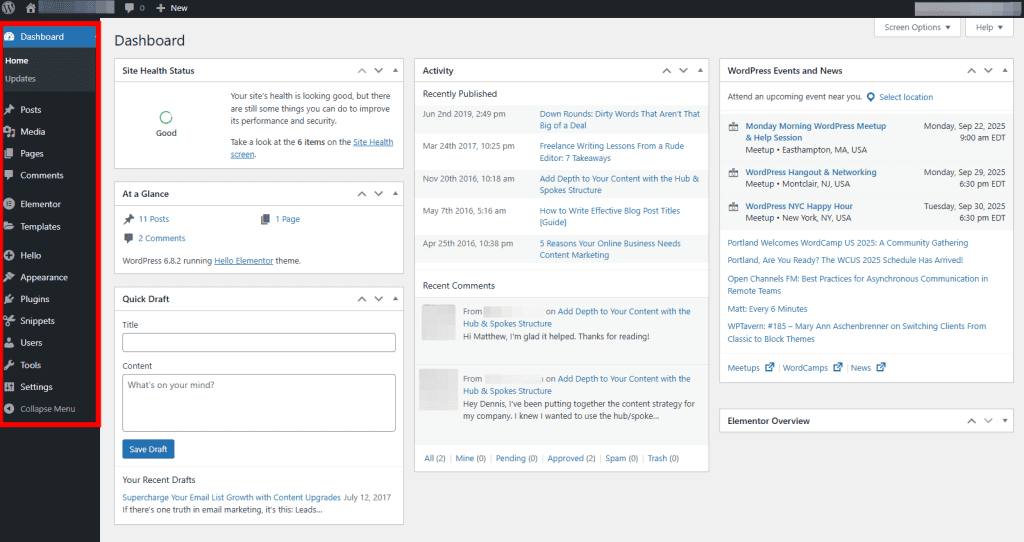Image resolution: width=1024 pixels, height=542 pixels.
Task: Collapse the Quick Draft panel
Action: click(395, 299)
